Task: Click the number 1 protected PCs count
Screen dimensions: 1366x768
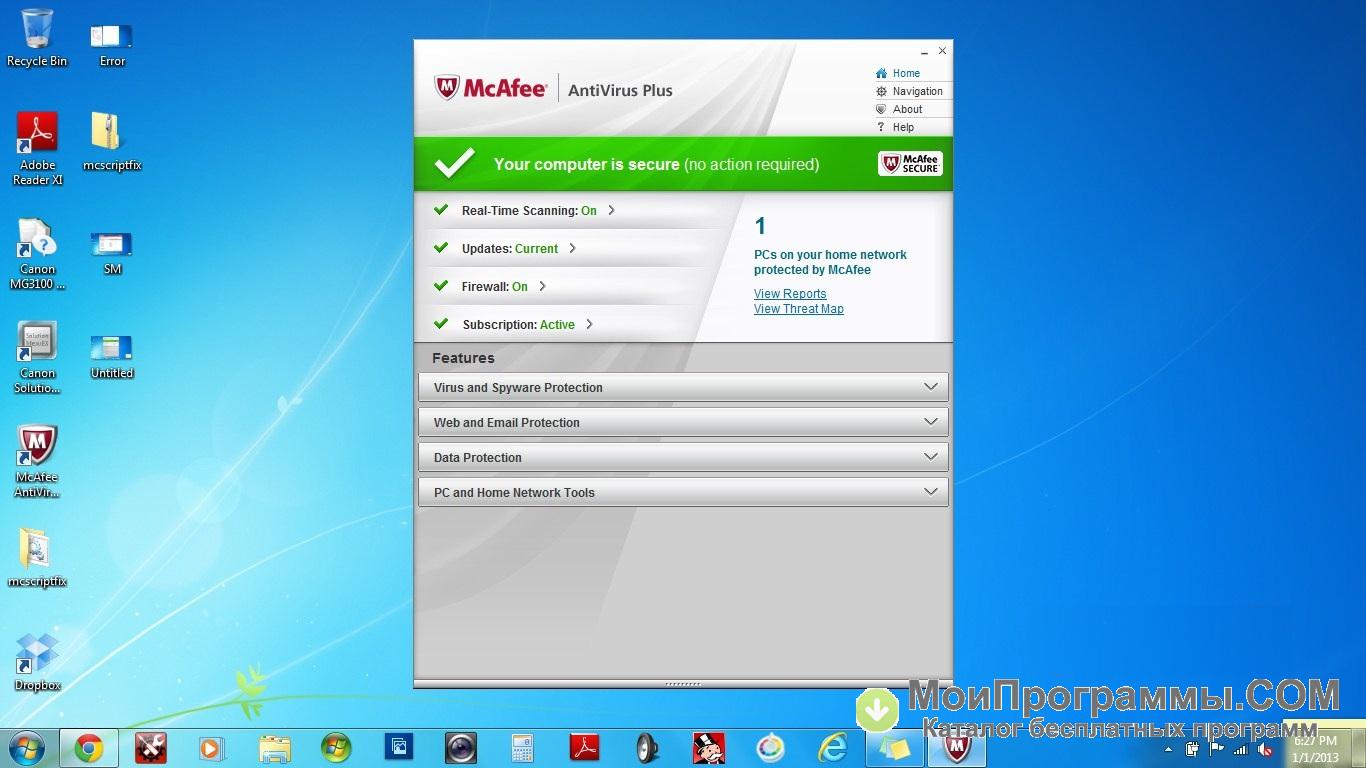Action: (x=760, y=226)
